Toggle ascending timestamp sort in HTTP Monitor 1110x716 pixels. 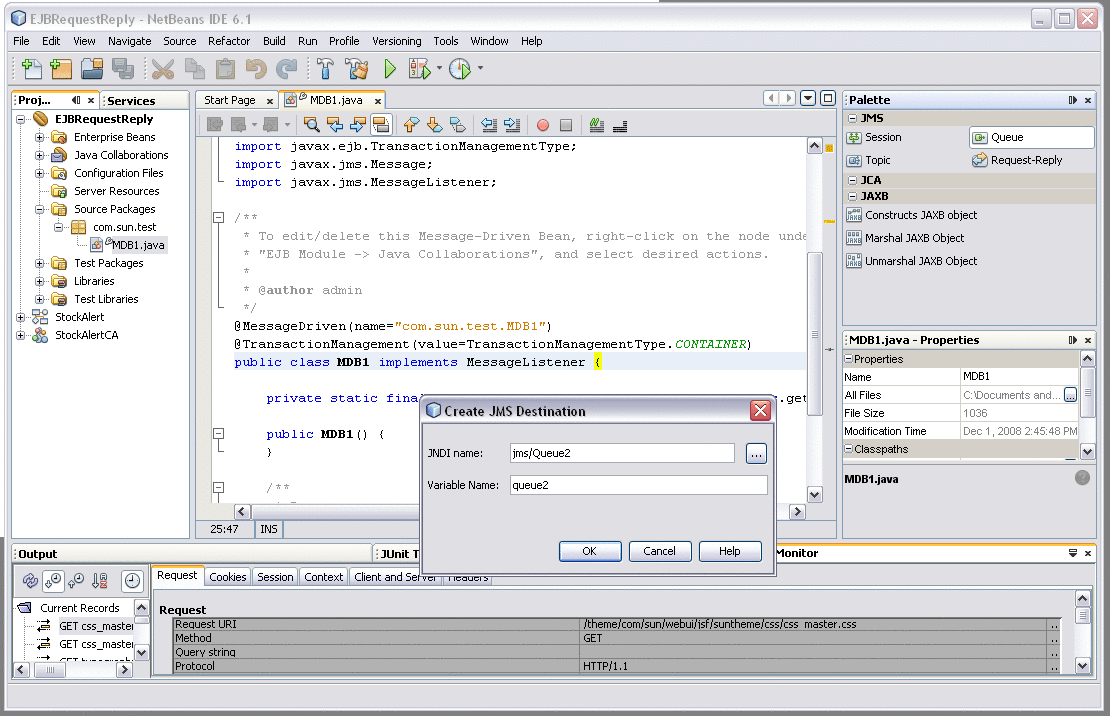click(x=76, y=581)
